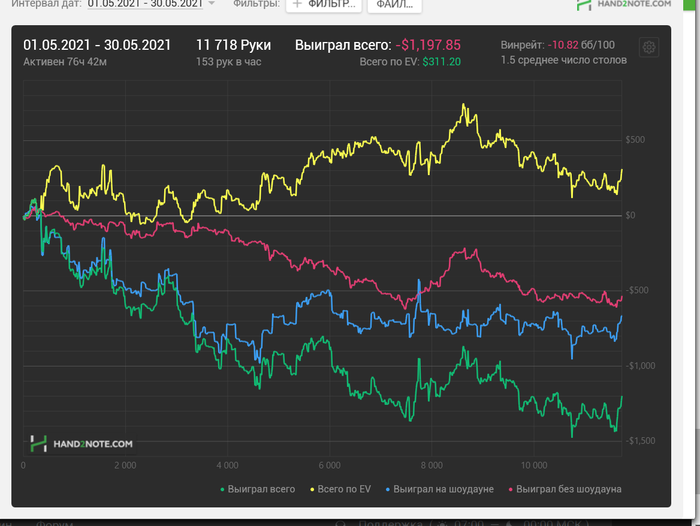
Task: Click the '153 рук в час' text
Action: pos(229,62)
